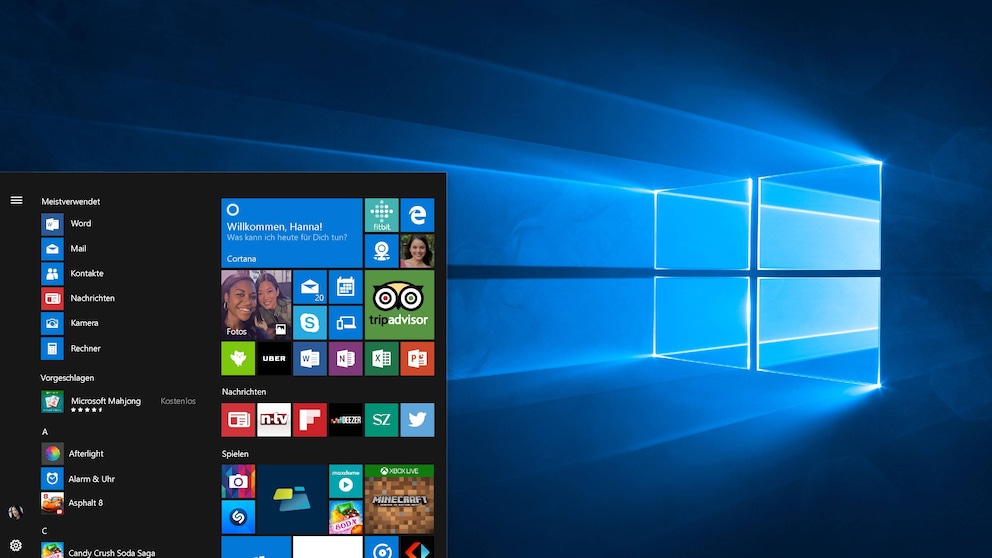Launch the Skype tile
The image size is (992, 558).
pyautogui.click(x=310, y=323)
